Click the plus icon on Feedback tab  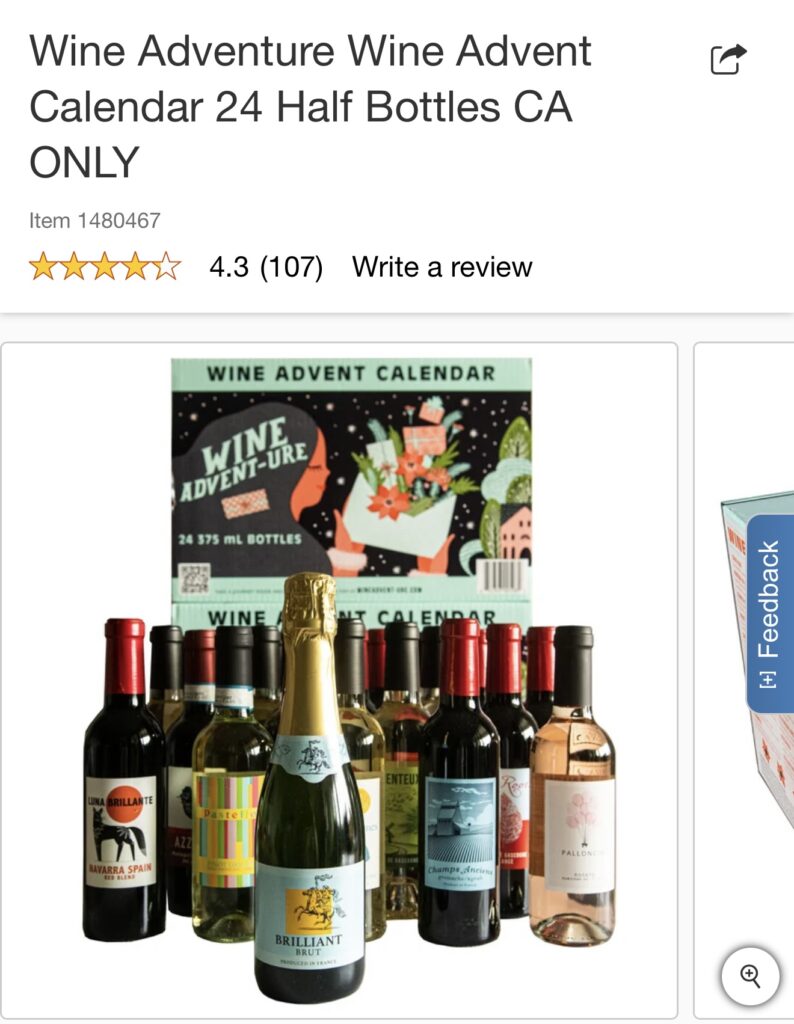[x=769, y=679]
